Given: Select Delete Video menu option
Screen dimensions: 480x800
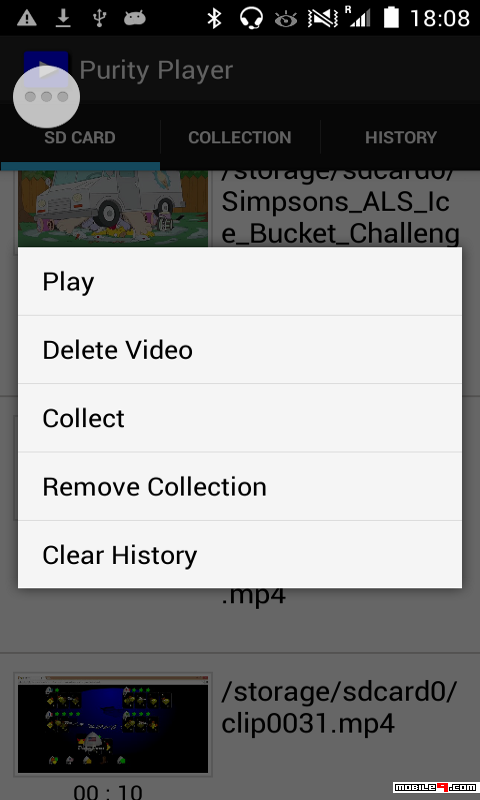Looking at the screenshot, I should pos(240,350).
